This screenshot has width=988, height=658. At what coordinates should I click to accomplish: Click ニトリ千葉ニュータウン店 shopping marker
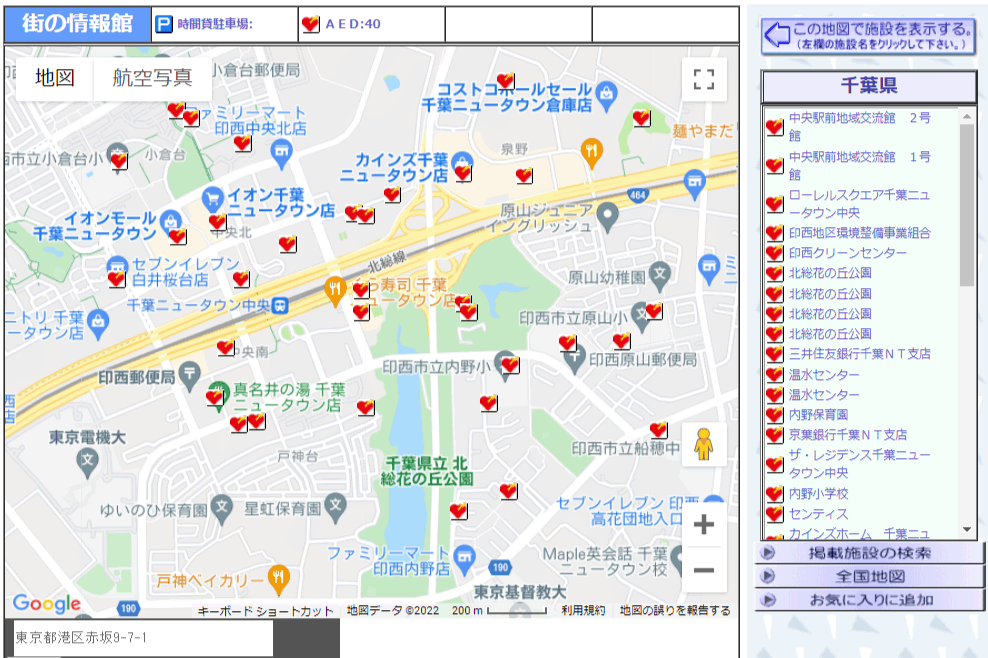98,323
